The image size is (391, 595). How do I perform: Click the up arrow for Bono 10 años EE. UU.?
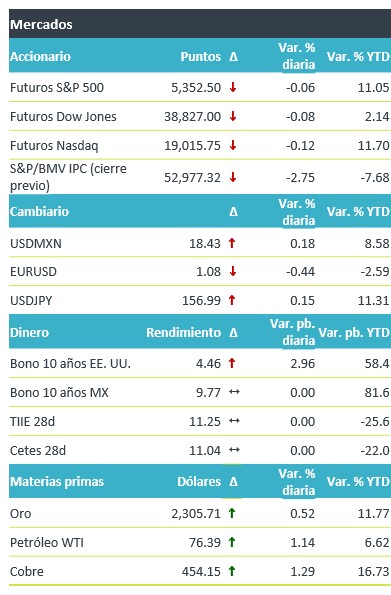pyautogui.click(x=232, y=363)
